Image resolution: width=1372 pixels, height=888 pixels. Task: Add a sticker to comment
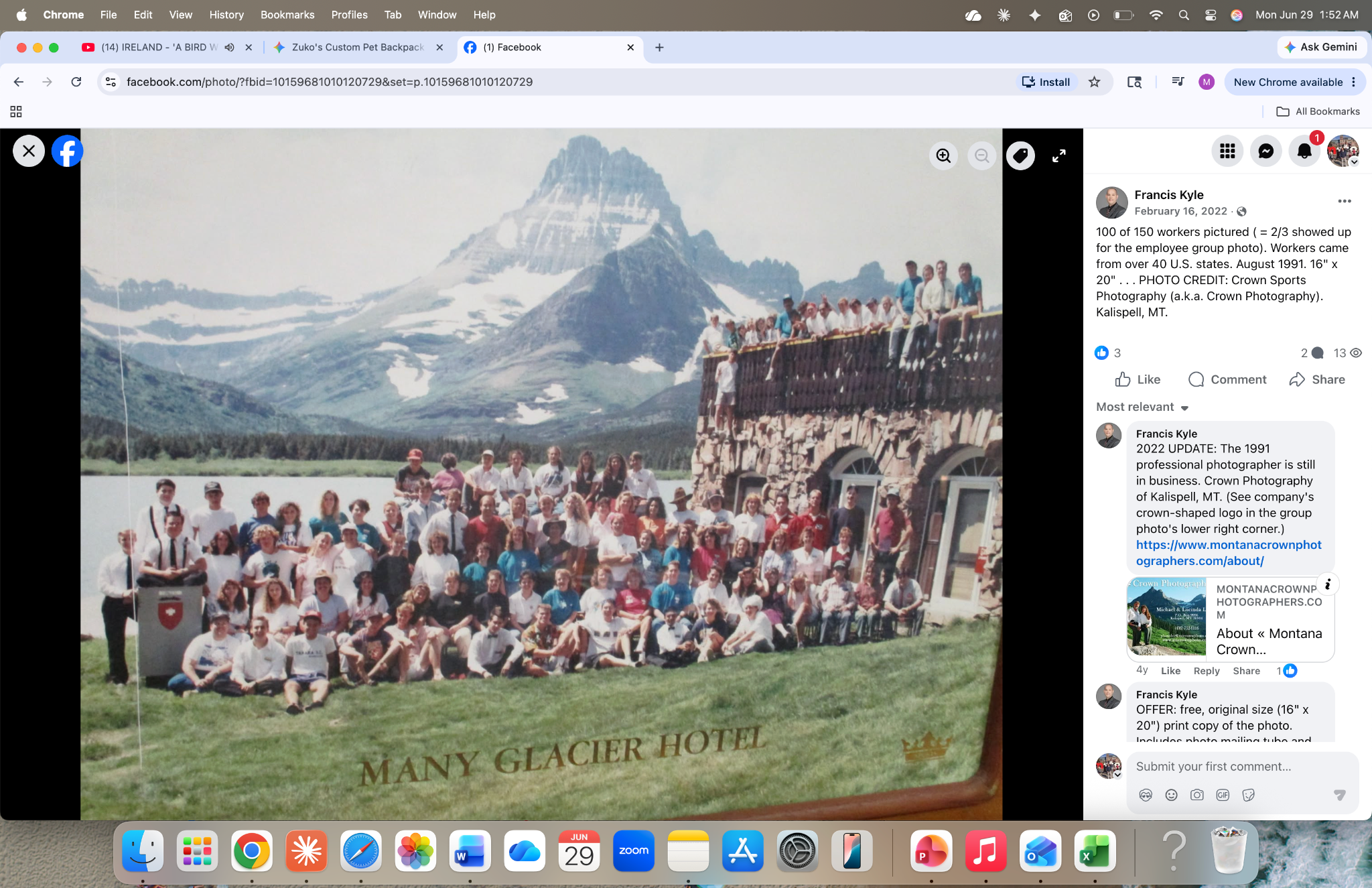tap(1248, 795)
